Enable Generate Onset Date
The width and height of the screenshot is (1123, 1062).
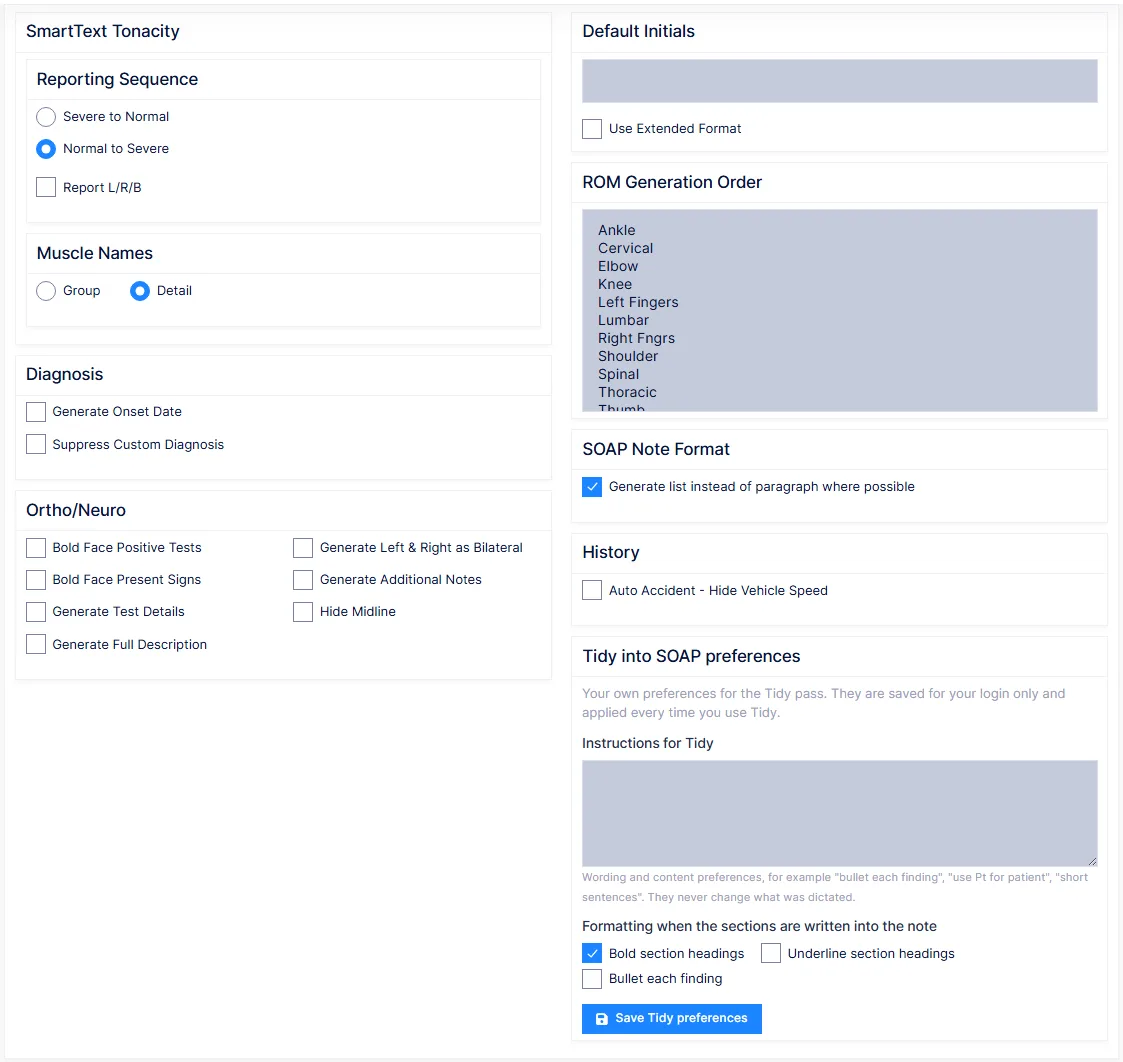tap(36, 412)
